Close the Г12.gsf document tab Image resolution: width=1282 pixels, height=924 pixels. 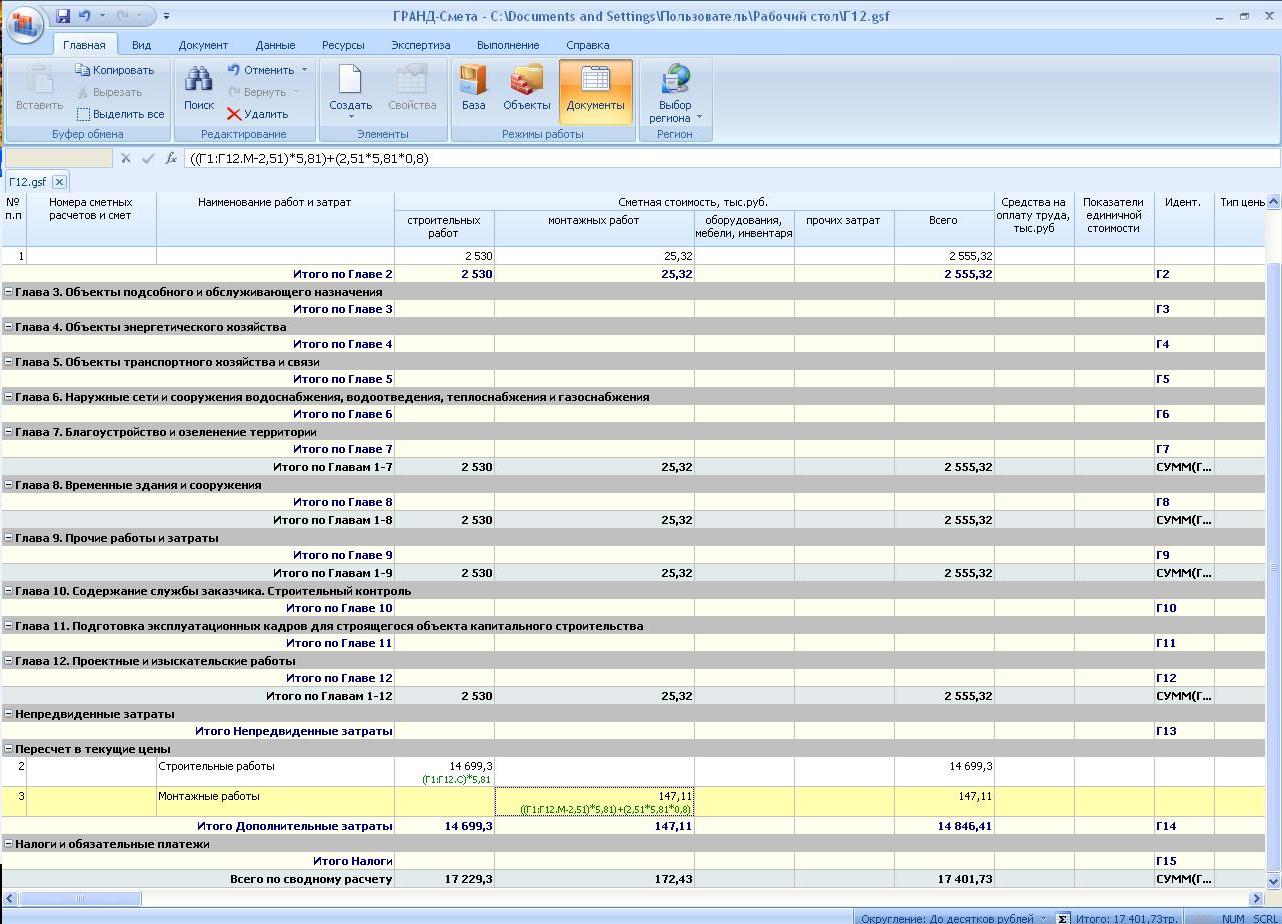click(59, 182)
